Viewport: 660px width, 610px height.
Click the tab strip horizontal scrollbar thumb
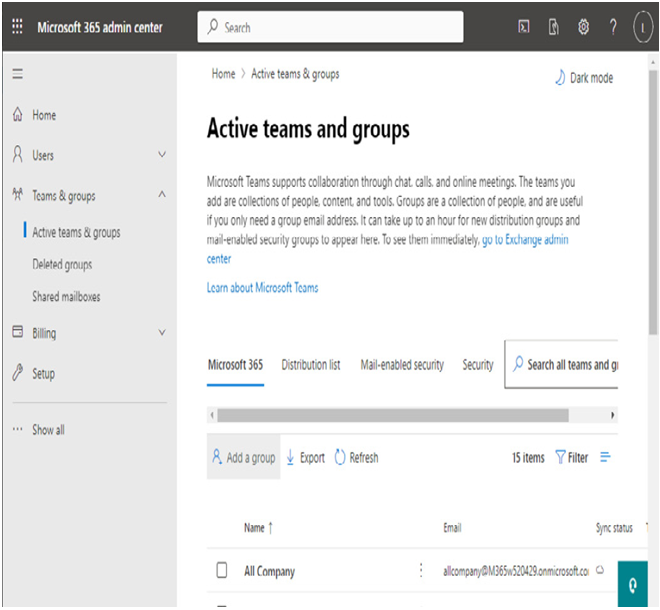[393, 416]
